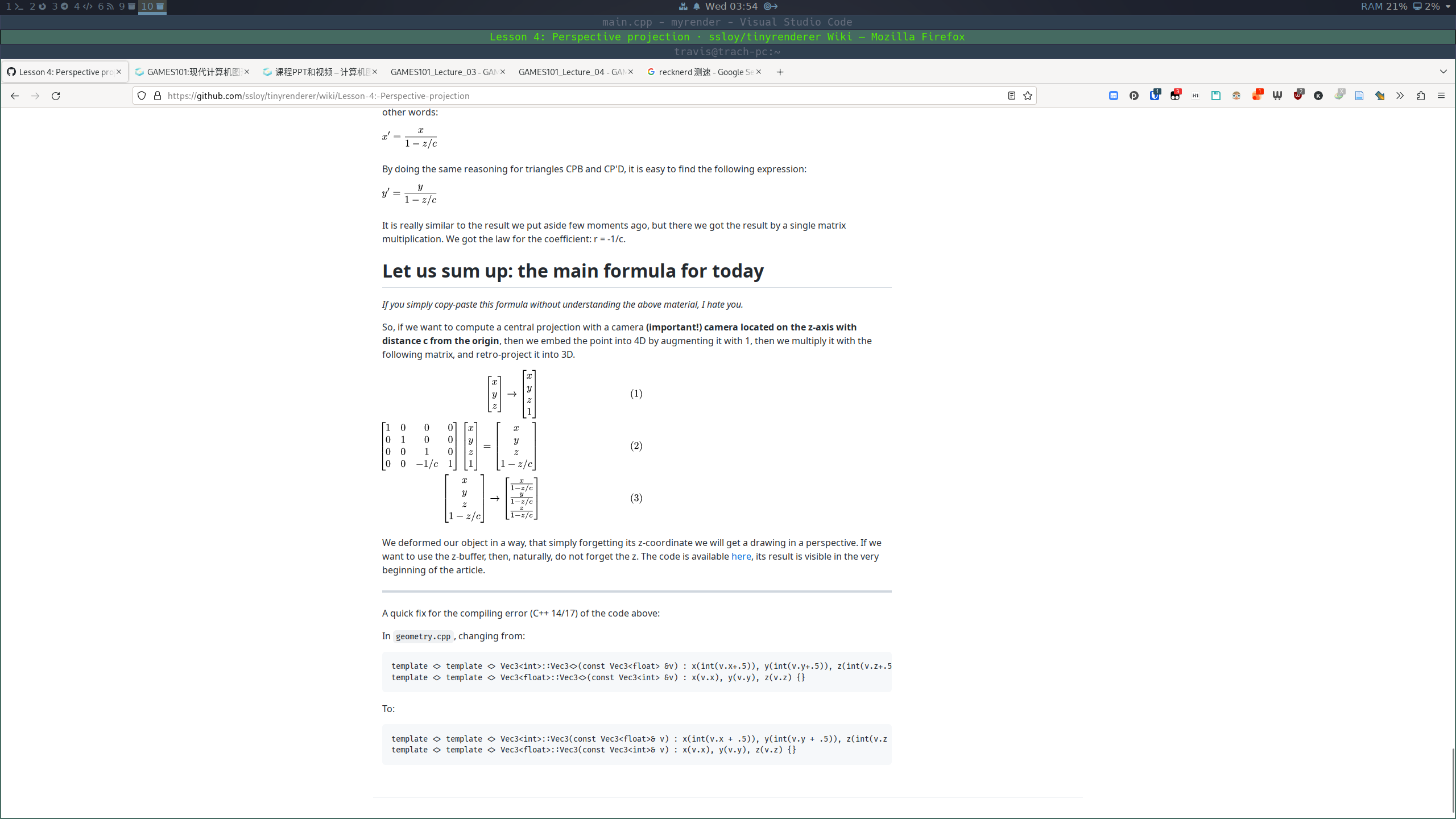Screen dimensions: 1456x819
Task: Open the black W extension icon
Action: (1277, 96)
